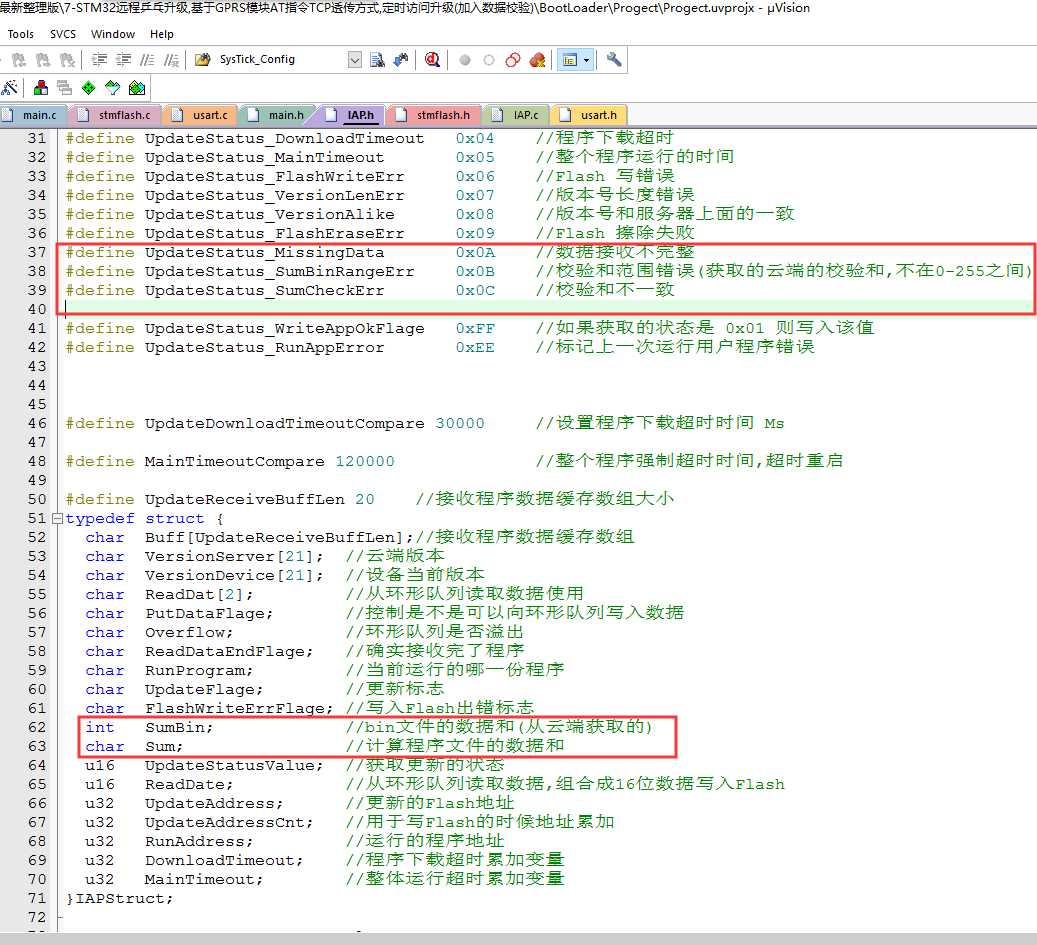Click Incremental Find binoculars icon
1037x945 pixels.
(x=401, y=60)
